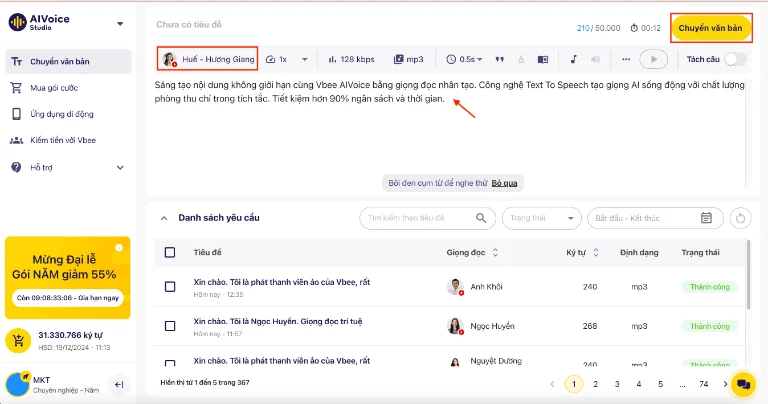The image size is (768, 404).
Task: Open the dictionary book icon
Action: point(543,59)
